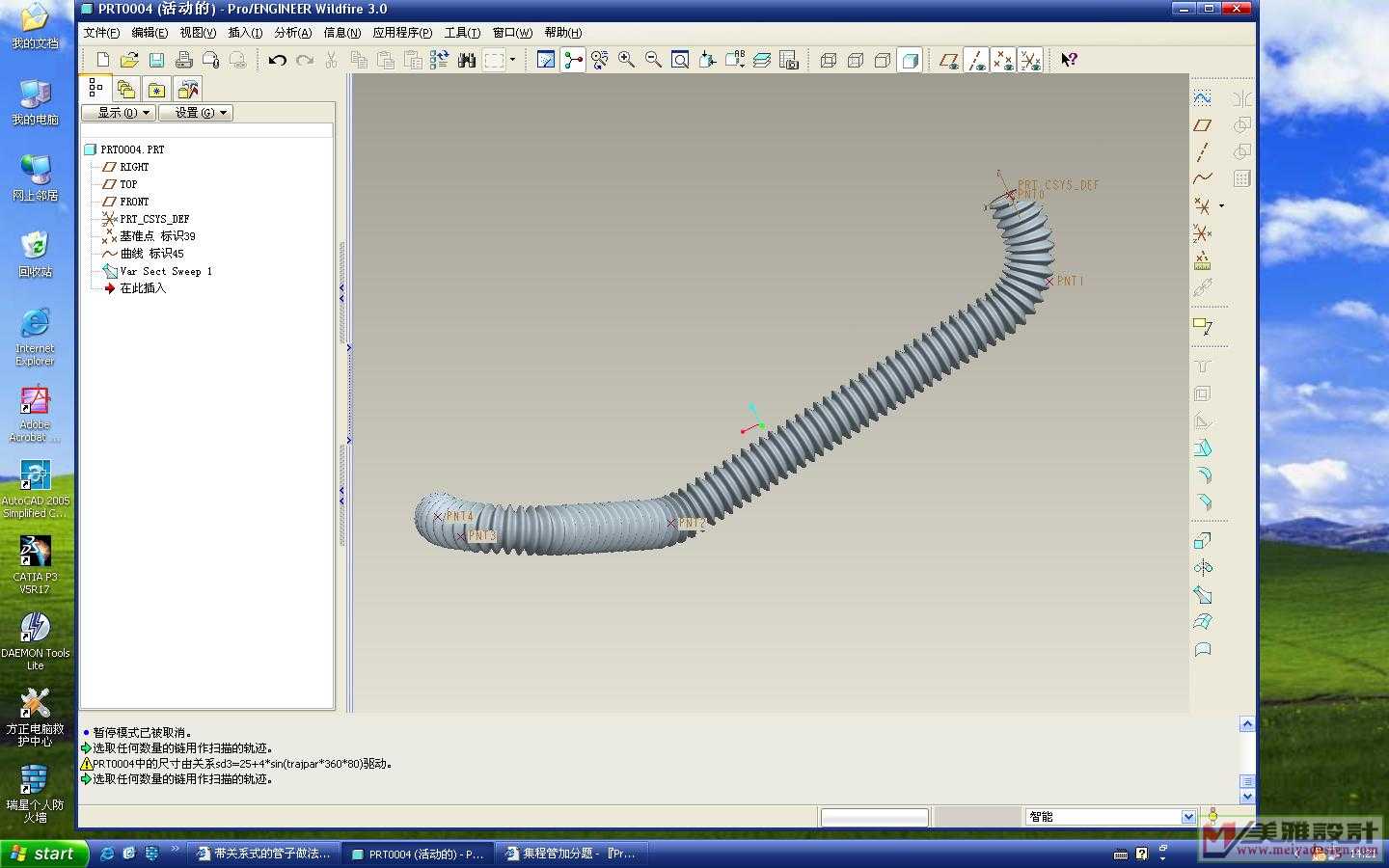1389x868 pixels.
Task: Switch to hidden line display mode
Action: [855, 60]
